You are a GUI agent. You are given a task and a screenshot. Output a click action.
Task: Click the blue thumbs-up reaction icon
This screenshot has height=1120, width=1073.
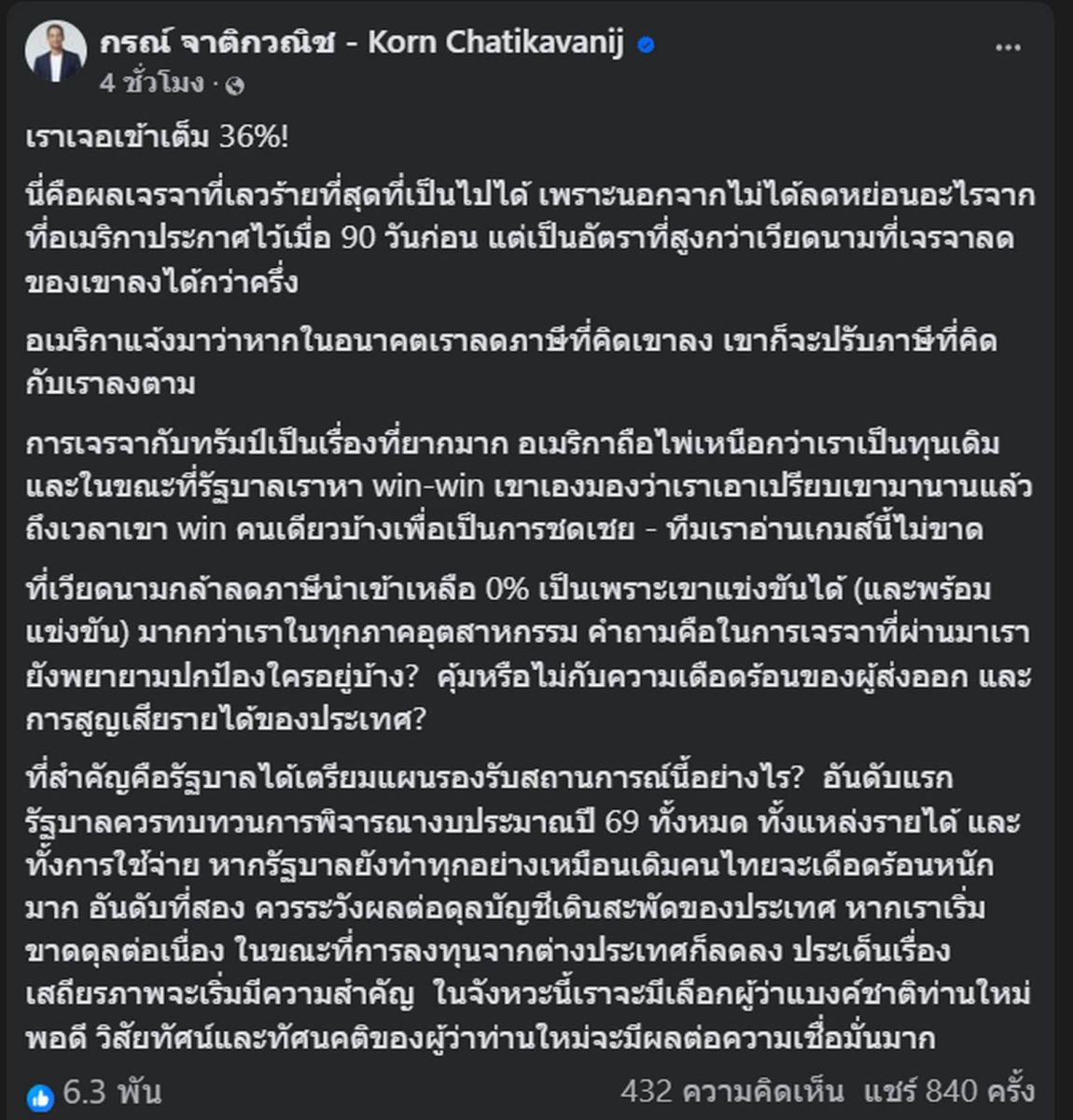pos(41,1093)
